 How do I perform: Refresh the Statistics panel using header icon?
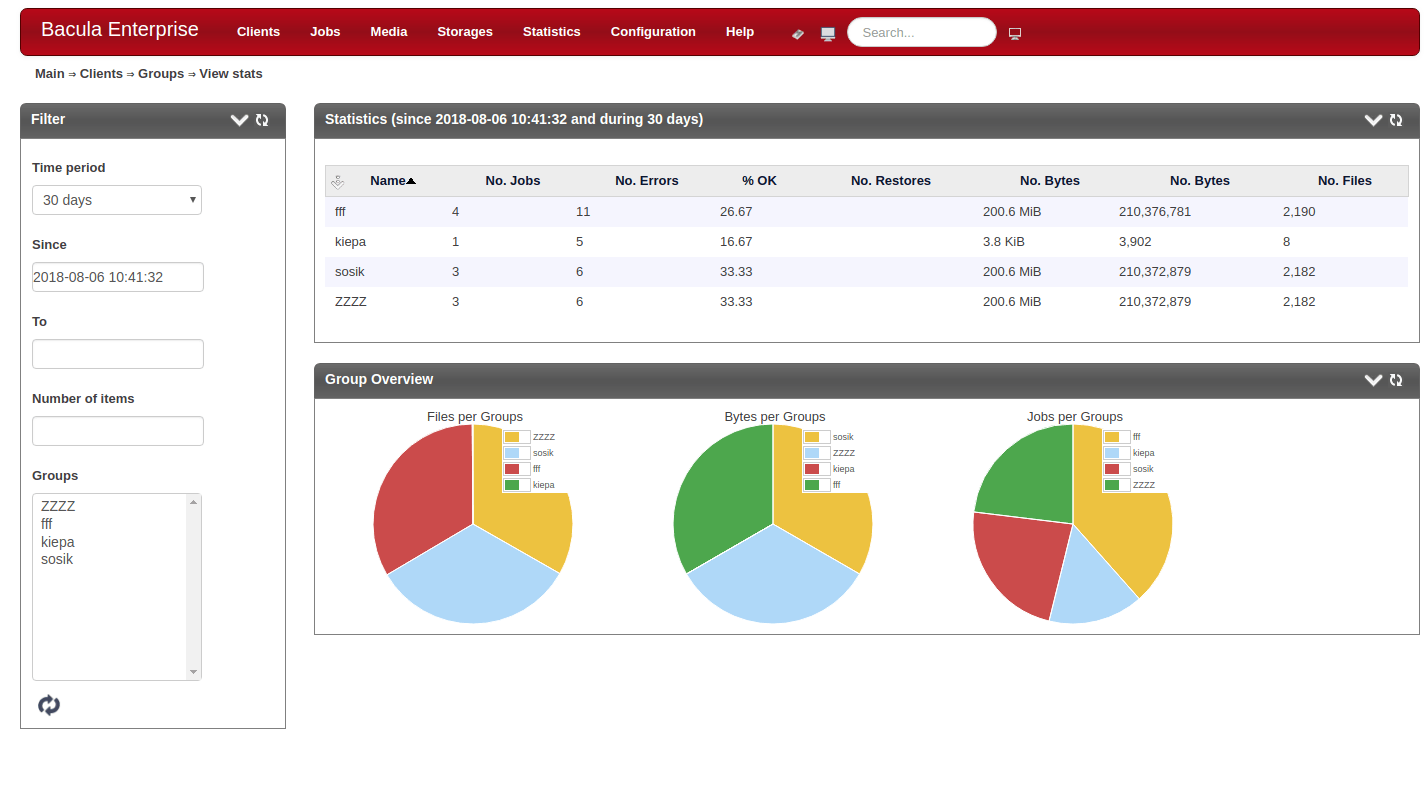(x=1396, y=120)
